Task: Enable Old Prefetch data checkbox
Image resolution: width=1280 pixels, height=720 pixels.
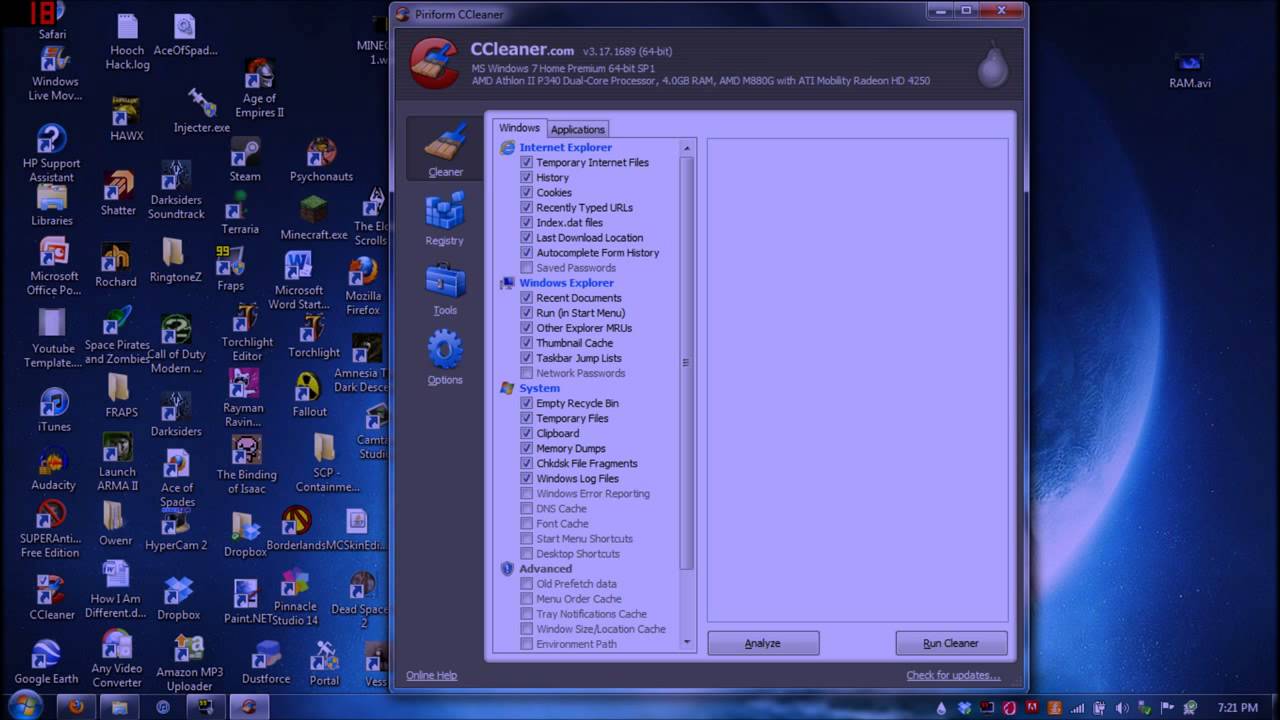Action: point(527,584)
